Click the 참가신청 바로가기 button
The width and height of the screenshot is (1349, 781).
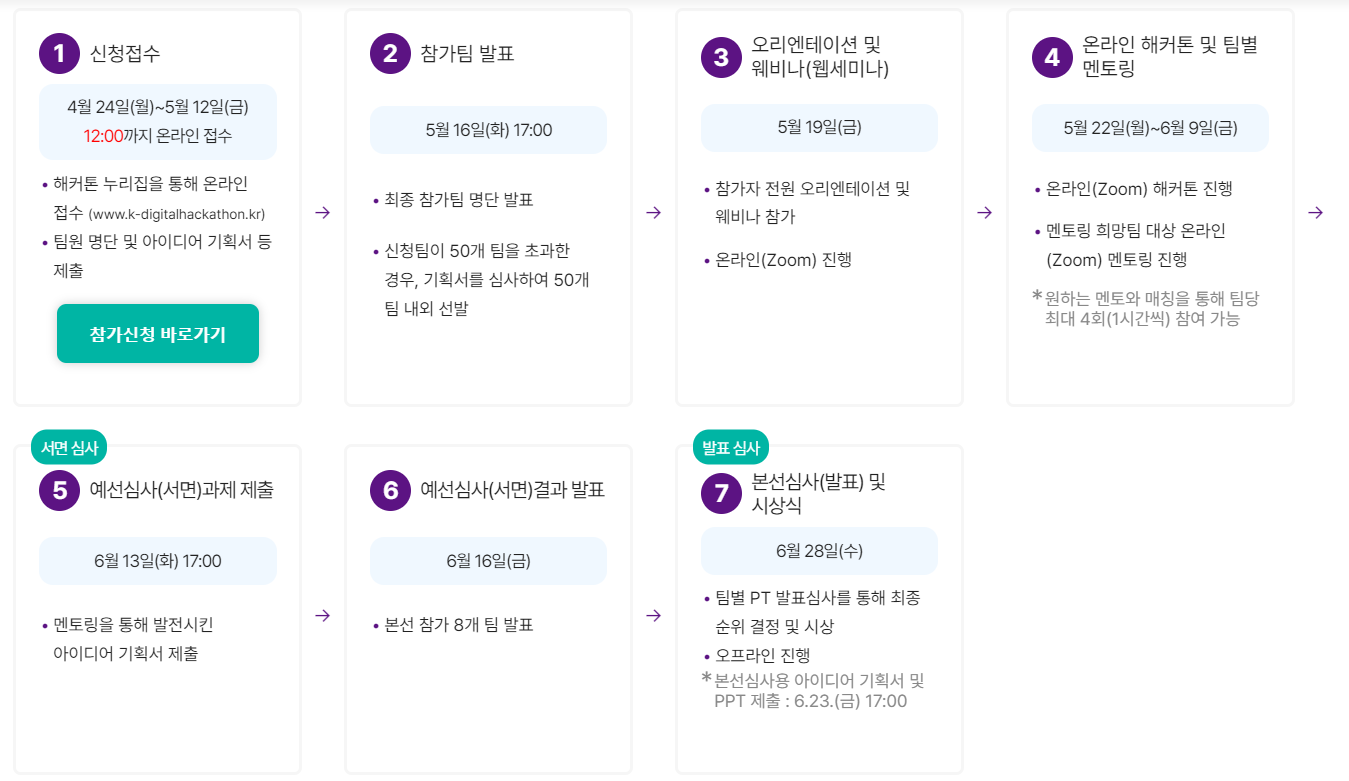pos(158,334)
